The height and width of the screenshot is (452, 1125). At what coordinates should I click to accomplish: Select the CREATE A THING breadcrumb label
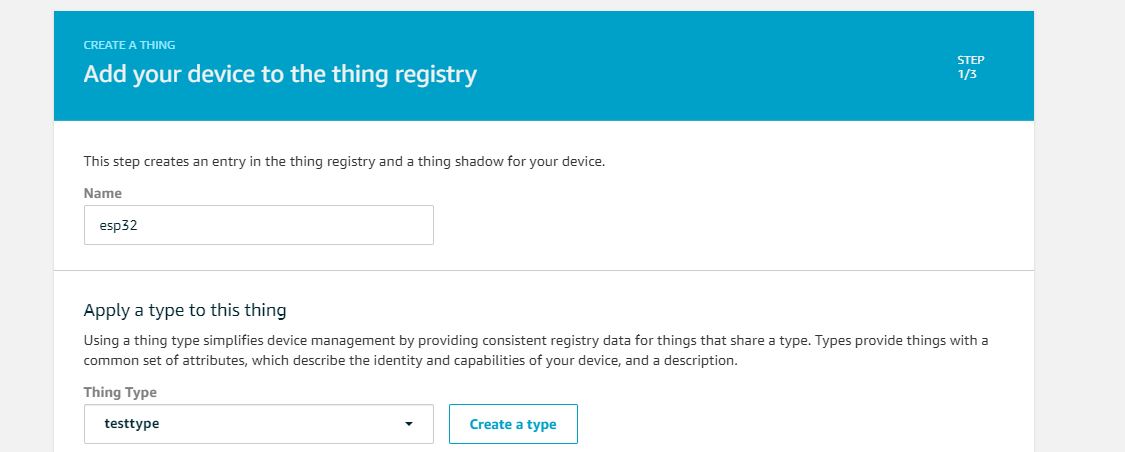click(129, 45)
